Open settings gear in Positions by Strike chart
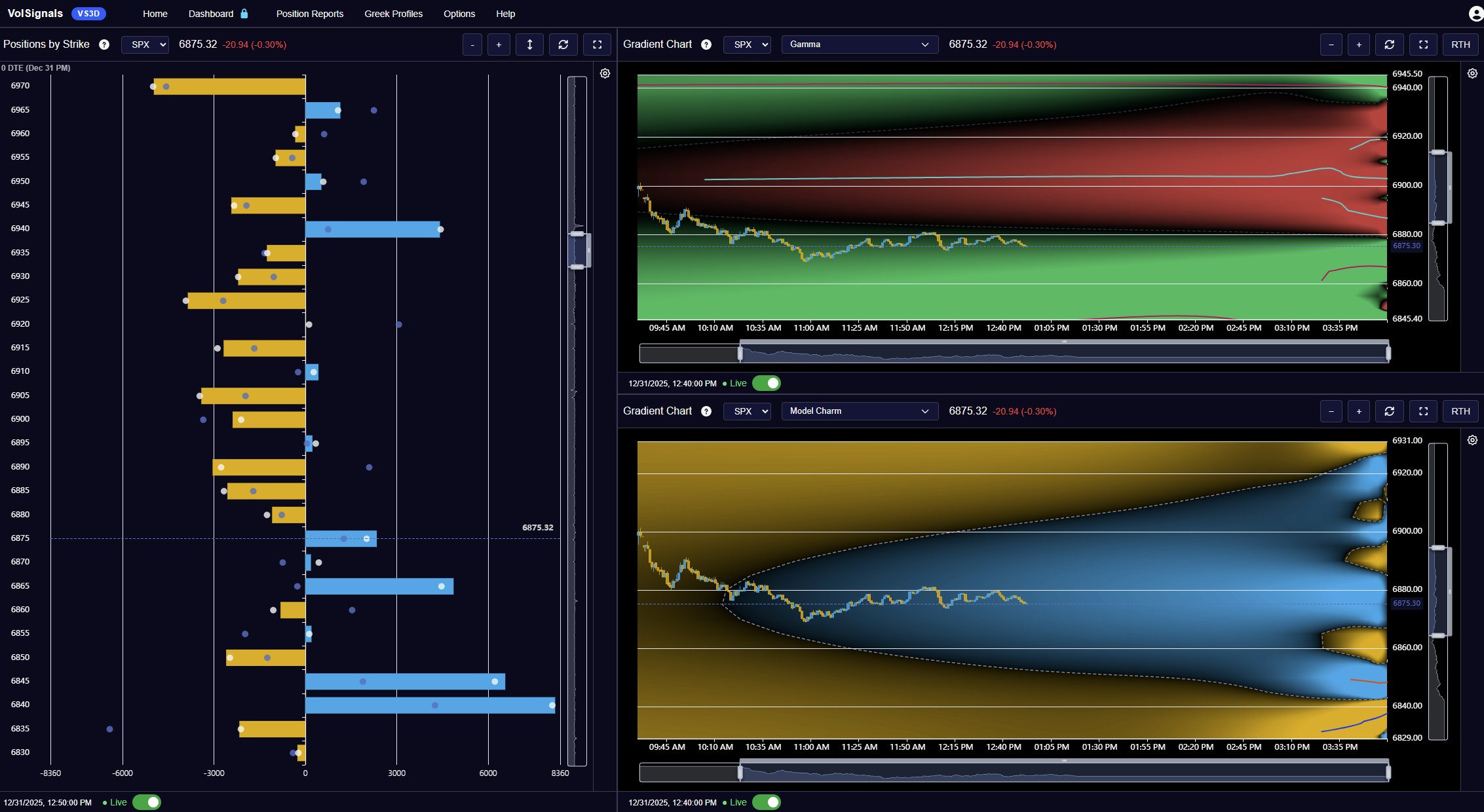1484x812 pixels. click(605, 73)
